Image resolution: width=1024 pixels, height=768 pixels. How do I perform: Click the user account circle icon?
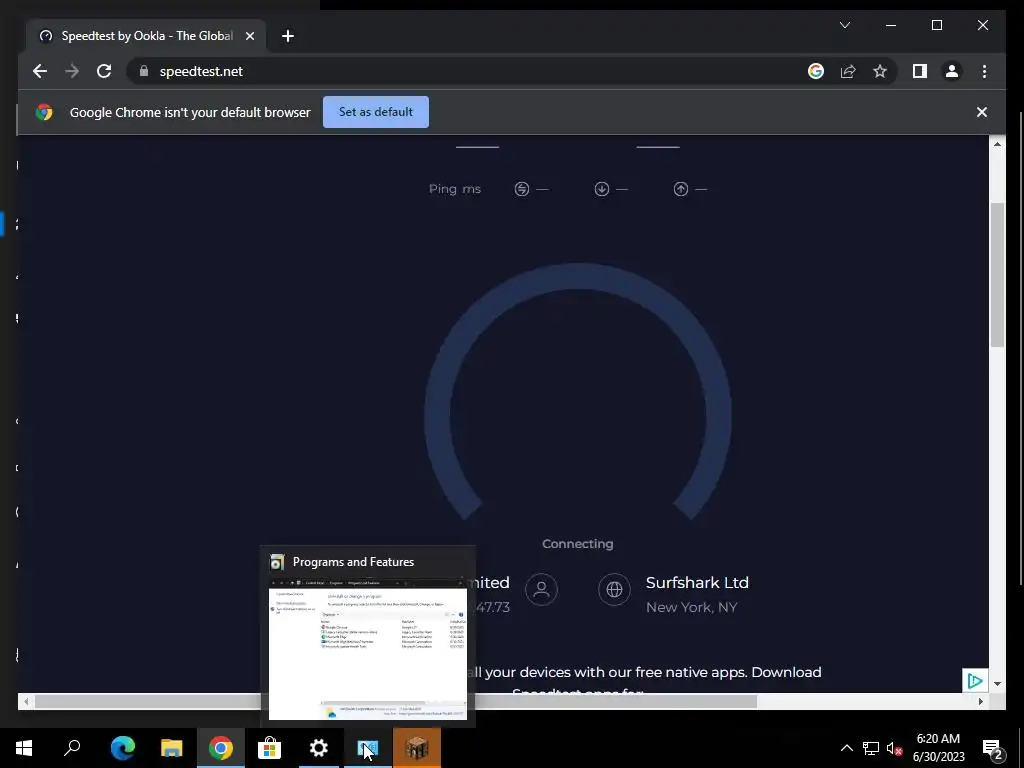541,589
